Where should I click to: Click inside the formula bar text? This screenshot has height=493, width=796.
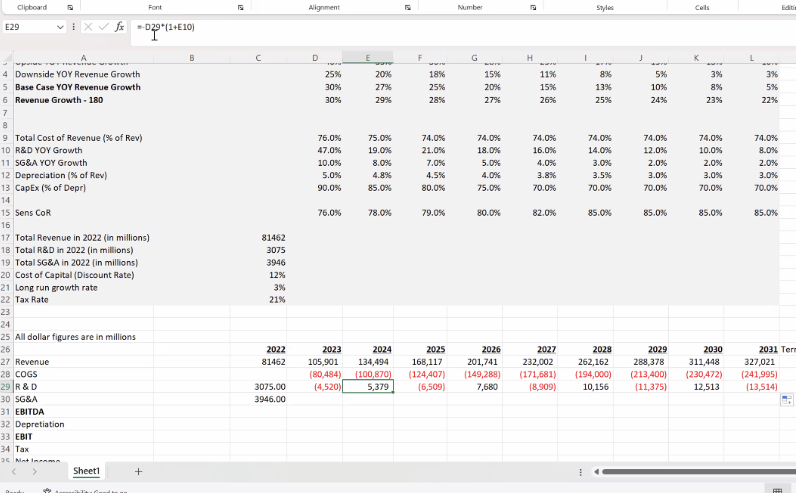(165, 27)
